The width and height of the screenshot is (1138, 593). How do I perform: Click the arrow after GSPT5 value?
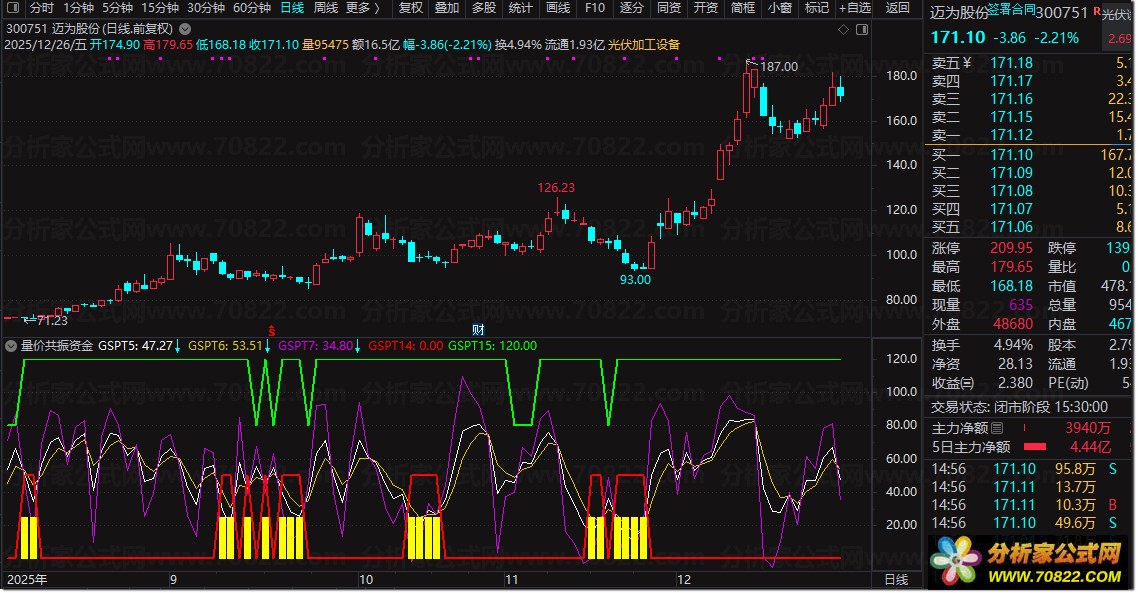177,346
